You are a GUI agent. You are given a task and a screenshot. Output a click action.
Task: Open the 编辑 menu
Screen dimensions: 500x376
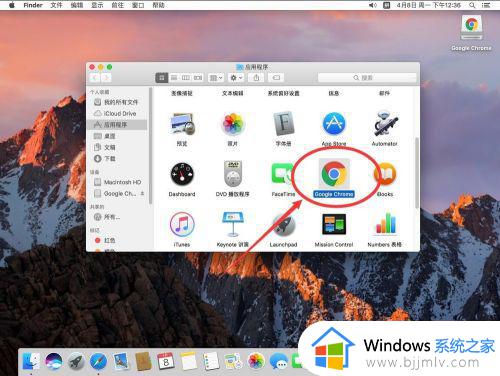(x=77, y=5)
